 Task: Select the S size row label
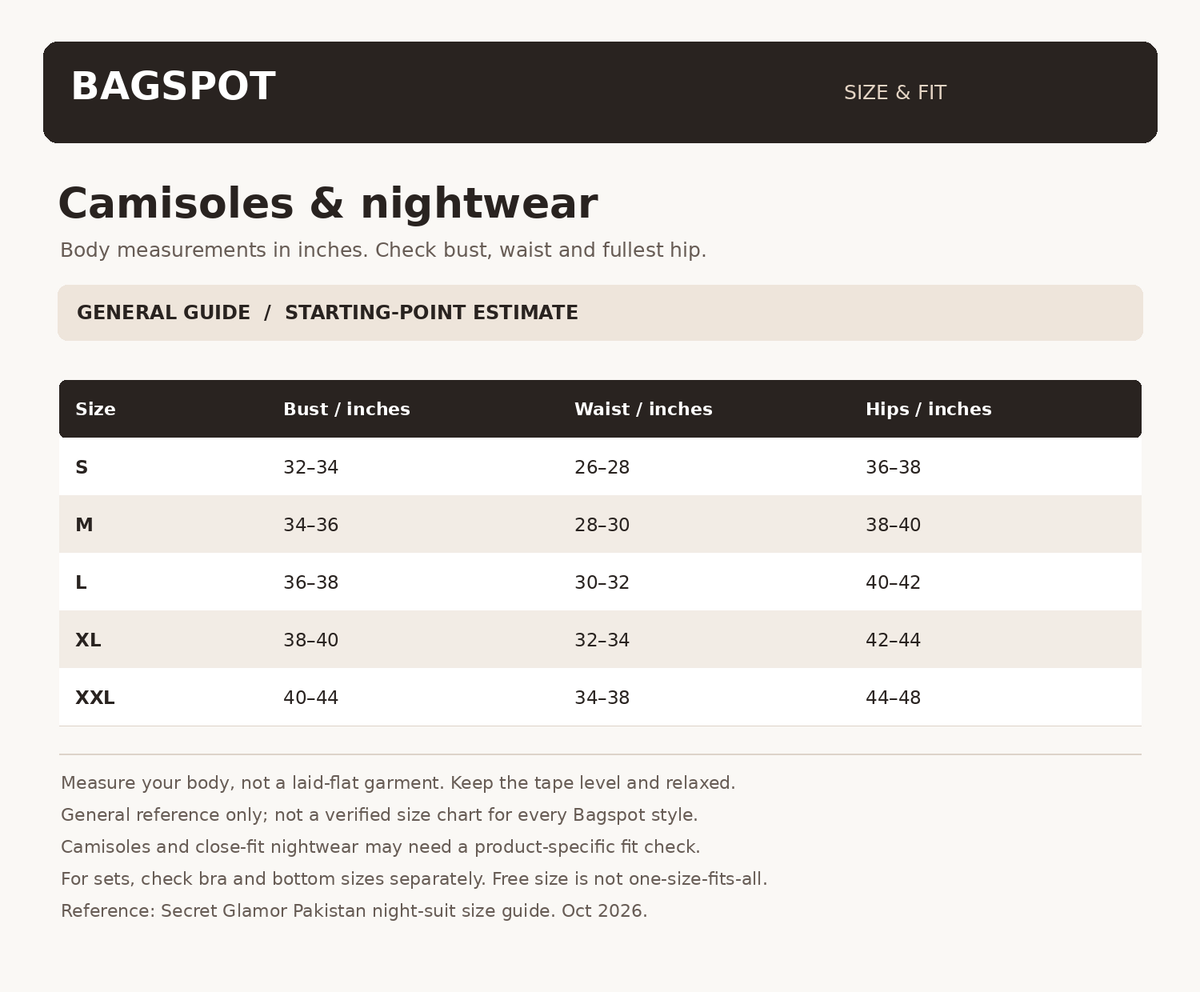coord(82,467)
